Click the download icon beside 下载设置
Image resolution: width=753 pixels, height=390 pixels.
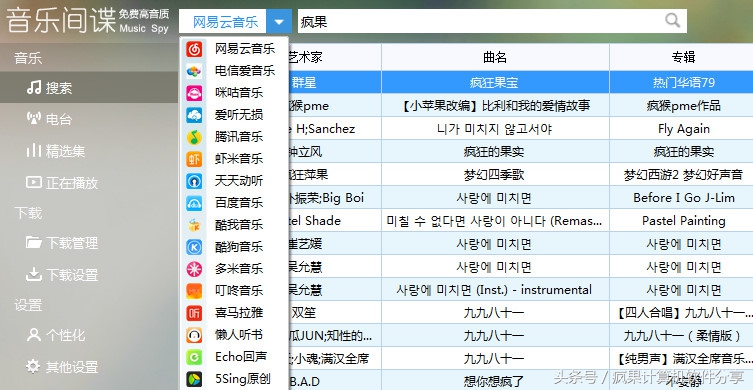tap(34, 274)
